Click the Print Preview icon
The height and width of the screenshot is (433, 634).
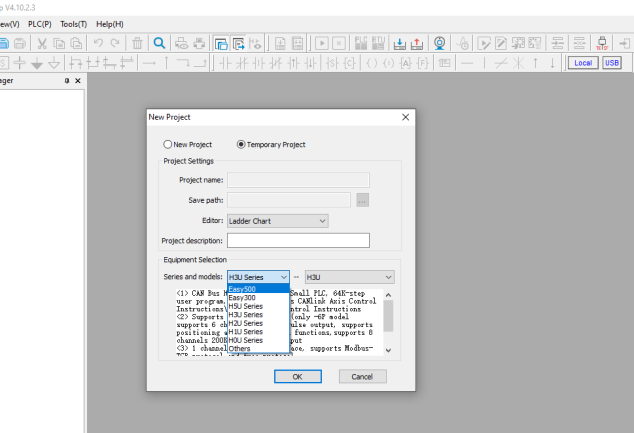click(x=181, y=43)
